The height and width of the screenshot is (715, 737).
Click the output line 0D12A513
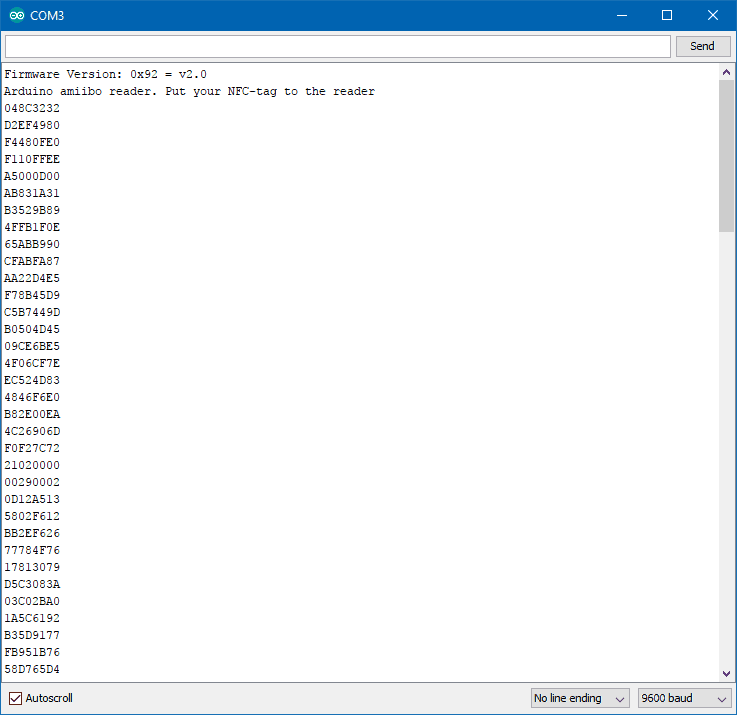[32, 499]
